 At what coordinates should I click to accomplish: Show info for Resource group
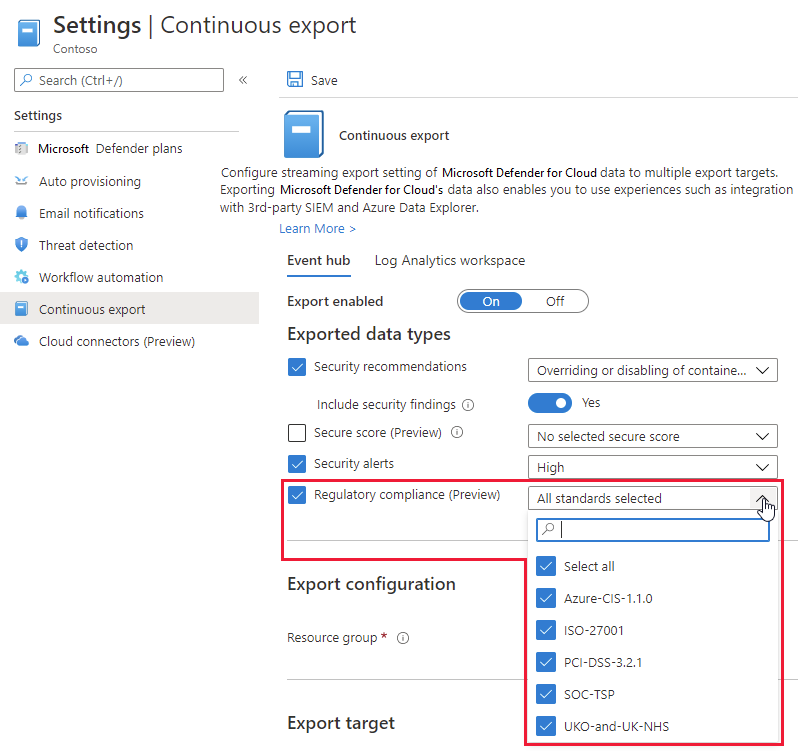click(x=403, y=638)
